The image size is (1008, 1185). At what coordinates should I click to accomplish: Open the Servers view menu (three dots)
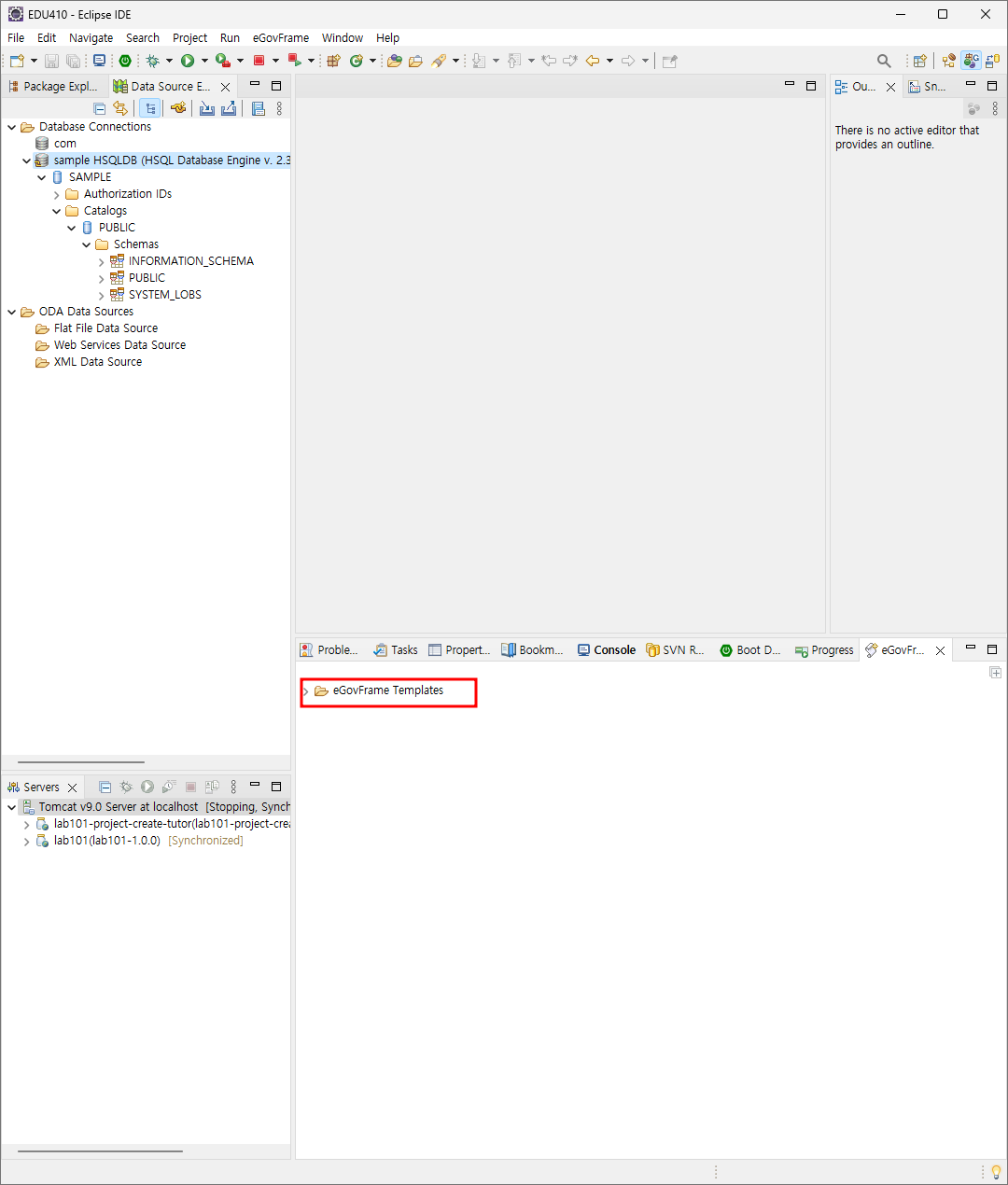[233, 788]
